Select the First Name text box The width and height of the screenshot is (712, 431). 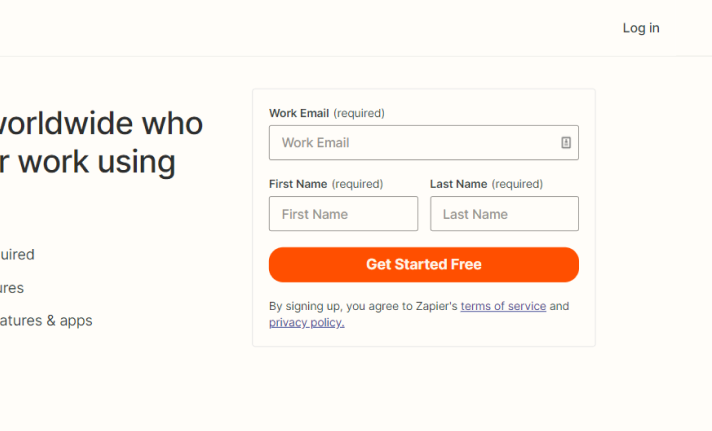click(x=343, y=213)
